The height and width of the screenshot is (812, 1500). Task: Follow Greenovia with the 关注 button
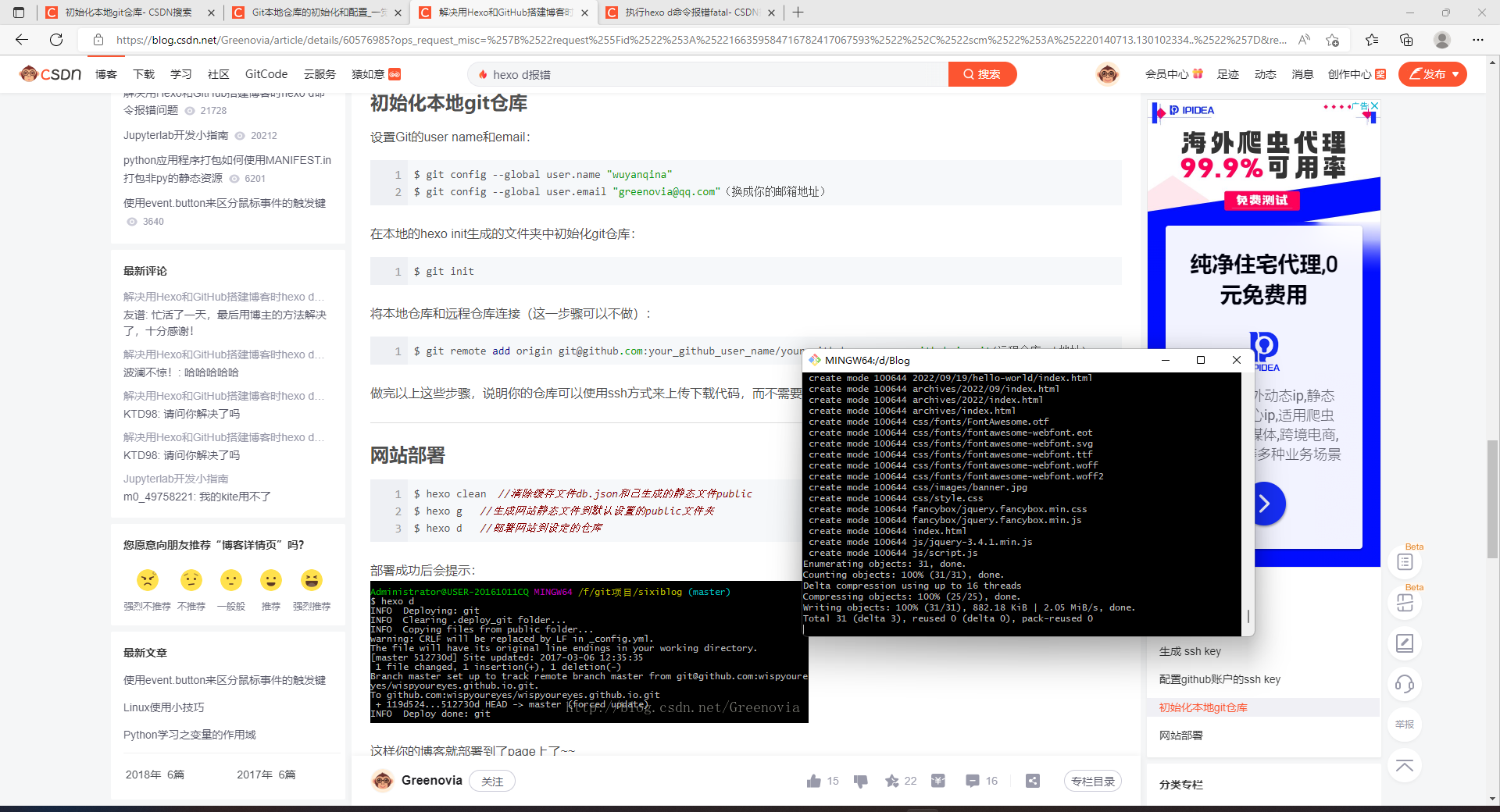pyautogui.click(x=491, y=781)
